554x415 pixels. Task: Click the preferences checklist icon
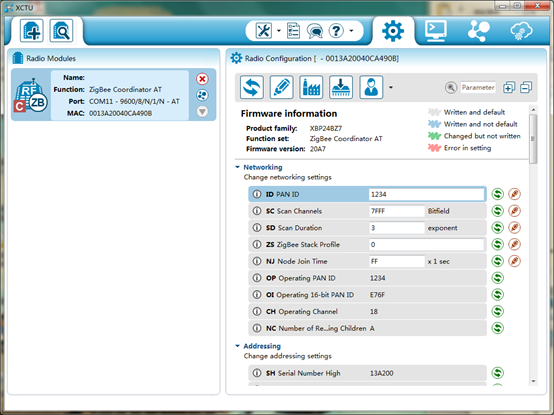click(293, 31)
